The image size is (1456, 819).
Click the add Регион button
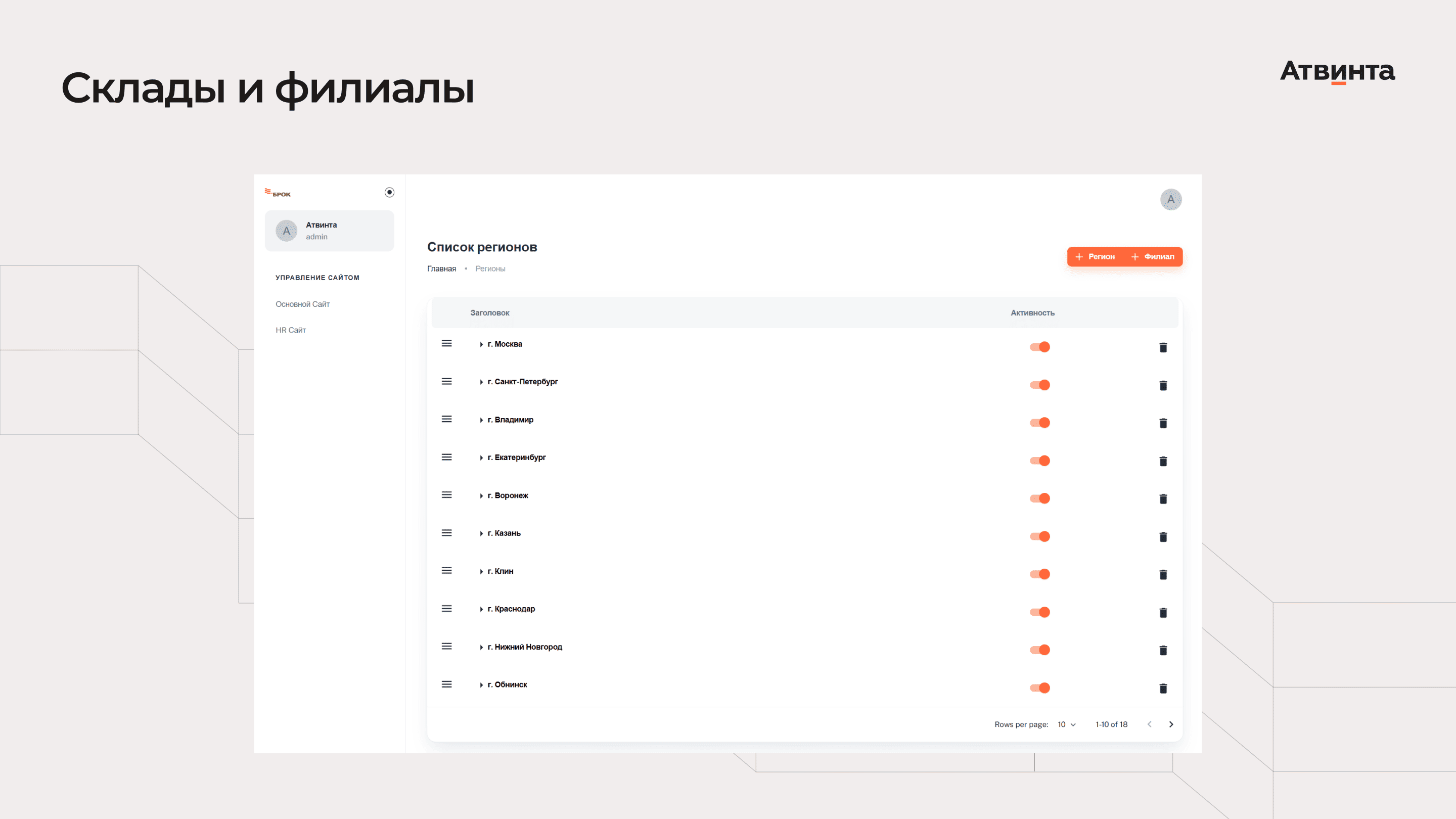(1095, 257)
